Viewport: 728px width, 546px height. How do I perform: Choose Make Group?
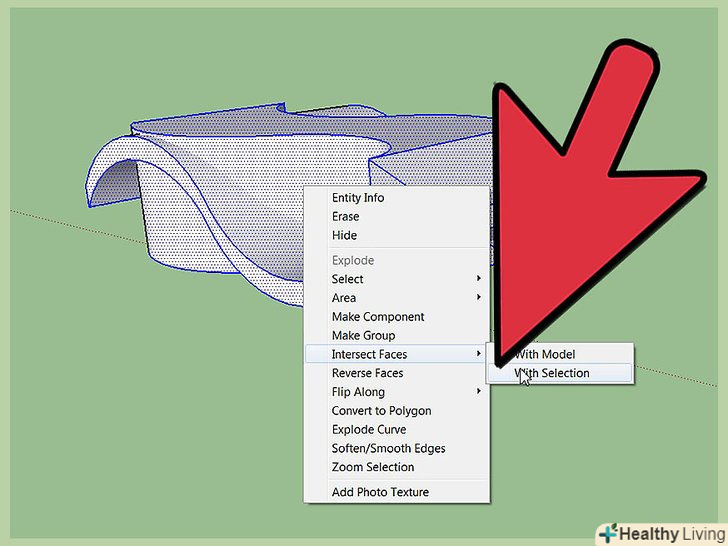[x=396, y=335]
